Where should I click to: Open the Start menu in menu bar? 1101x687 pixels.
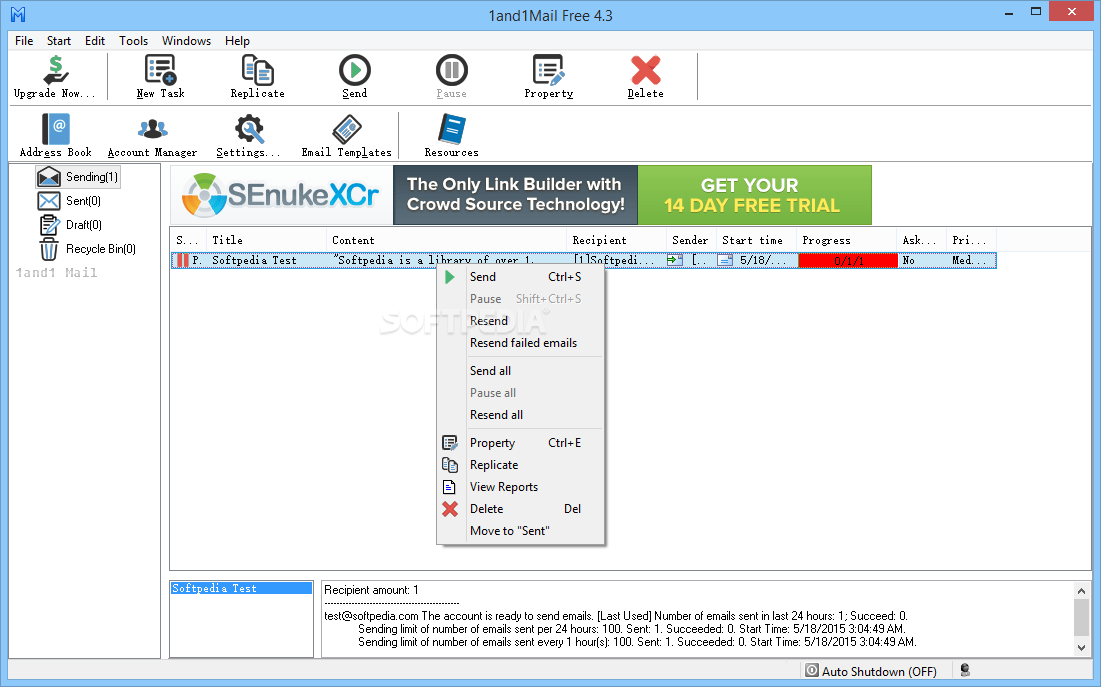click(x=59, y=41)
